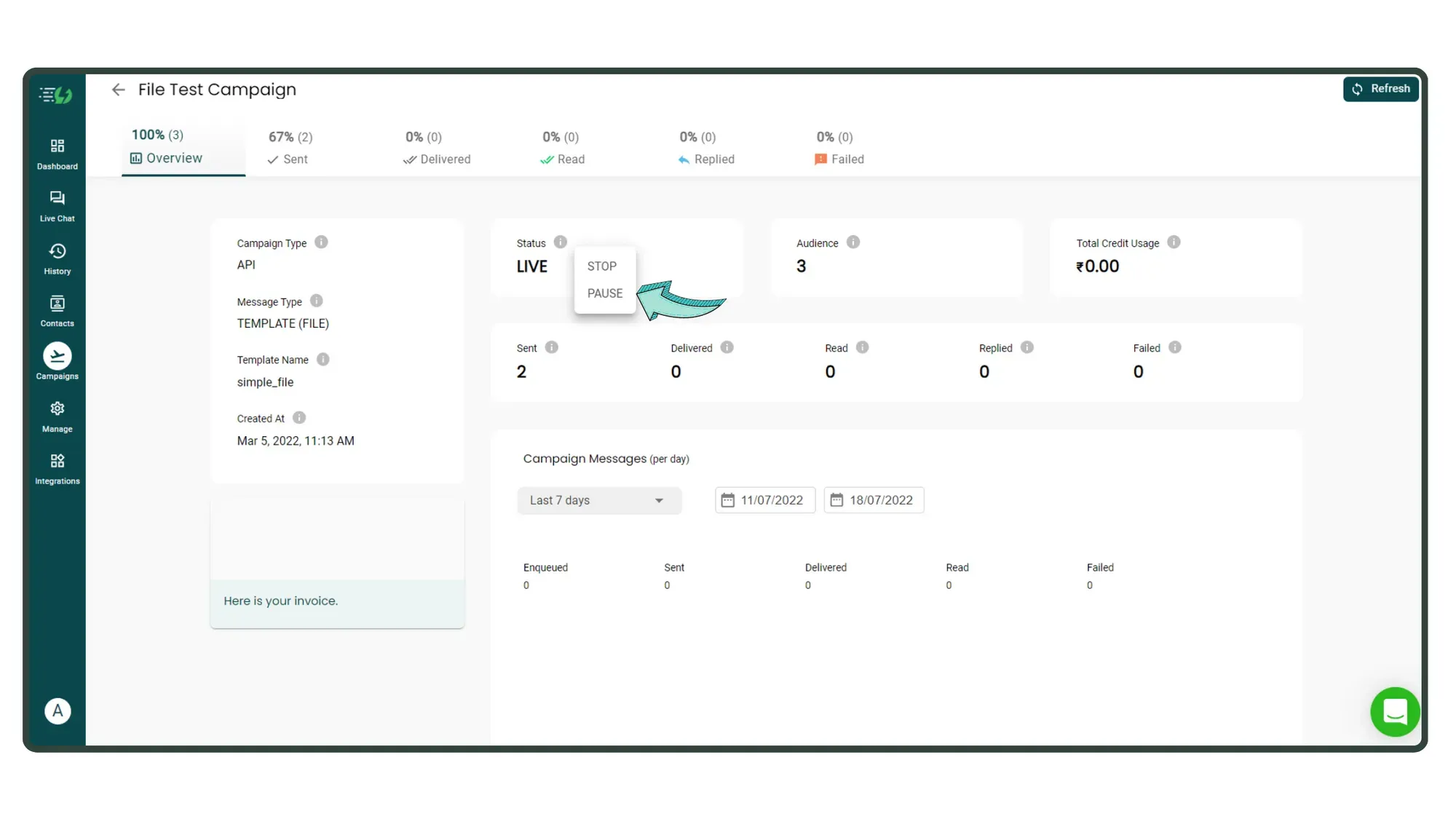Click the Refresh button

(x=1380, y=89)
